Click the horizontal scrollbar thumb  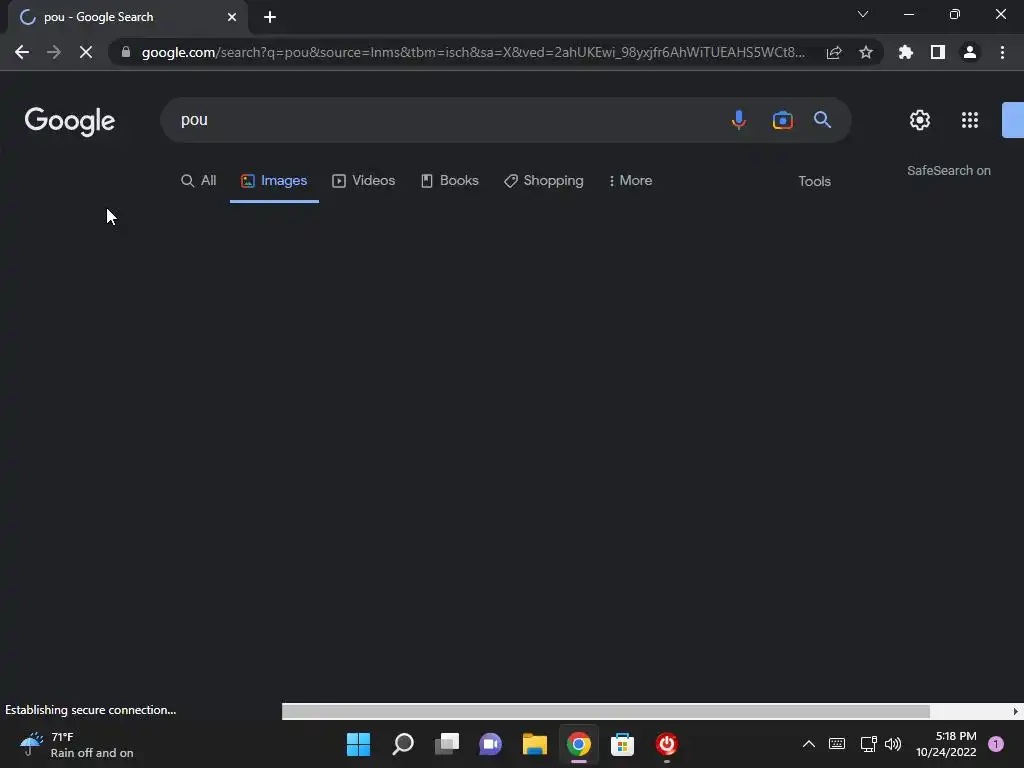[x=605, y=711]
